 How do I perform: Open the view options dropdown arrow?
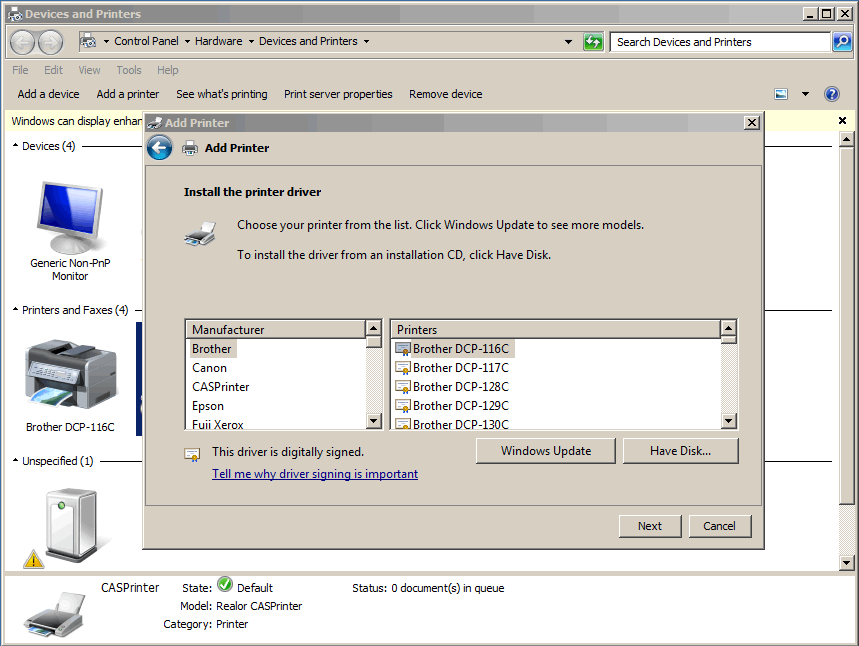805,94
